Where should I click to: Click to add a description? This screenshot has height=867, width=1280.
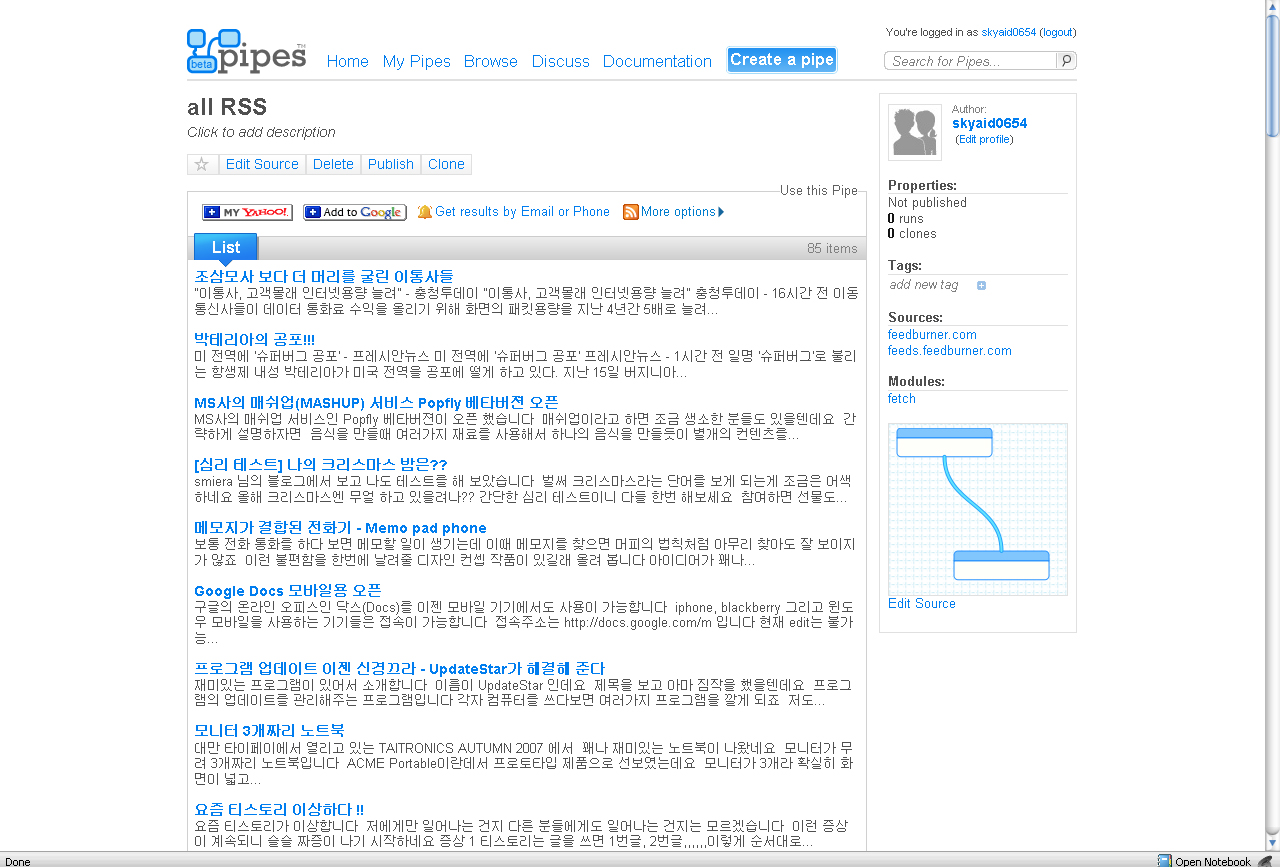[261, 132]
